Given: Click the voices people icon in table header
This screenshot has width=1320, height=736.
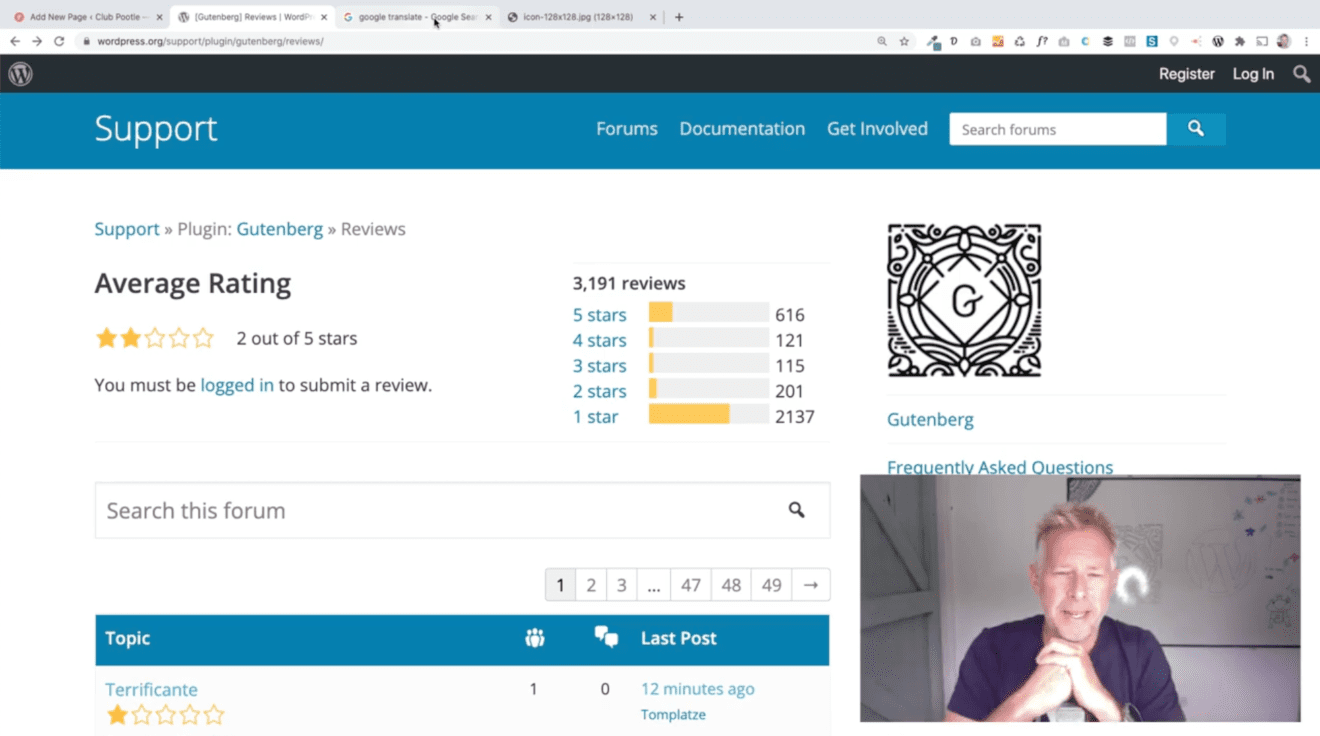Looking at the screenshot, I should (x=535, y=638).
